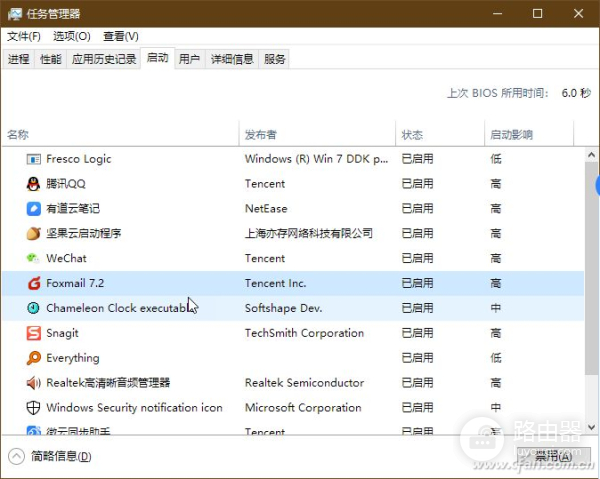Open the 服务 tab
This screenshot has height=479, width=600.
coord(274,59)
